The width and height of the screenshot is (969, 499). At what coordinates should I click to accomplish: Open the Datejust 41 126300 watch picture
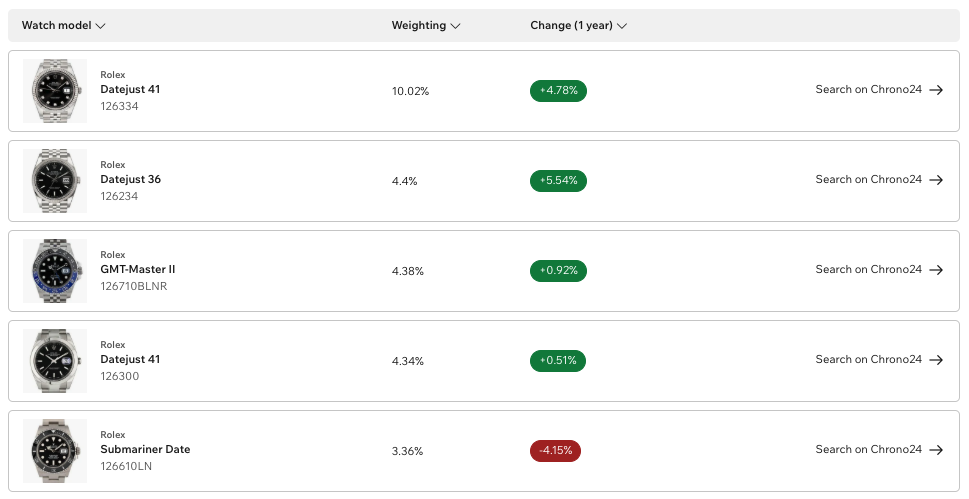[55, 360]
